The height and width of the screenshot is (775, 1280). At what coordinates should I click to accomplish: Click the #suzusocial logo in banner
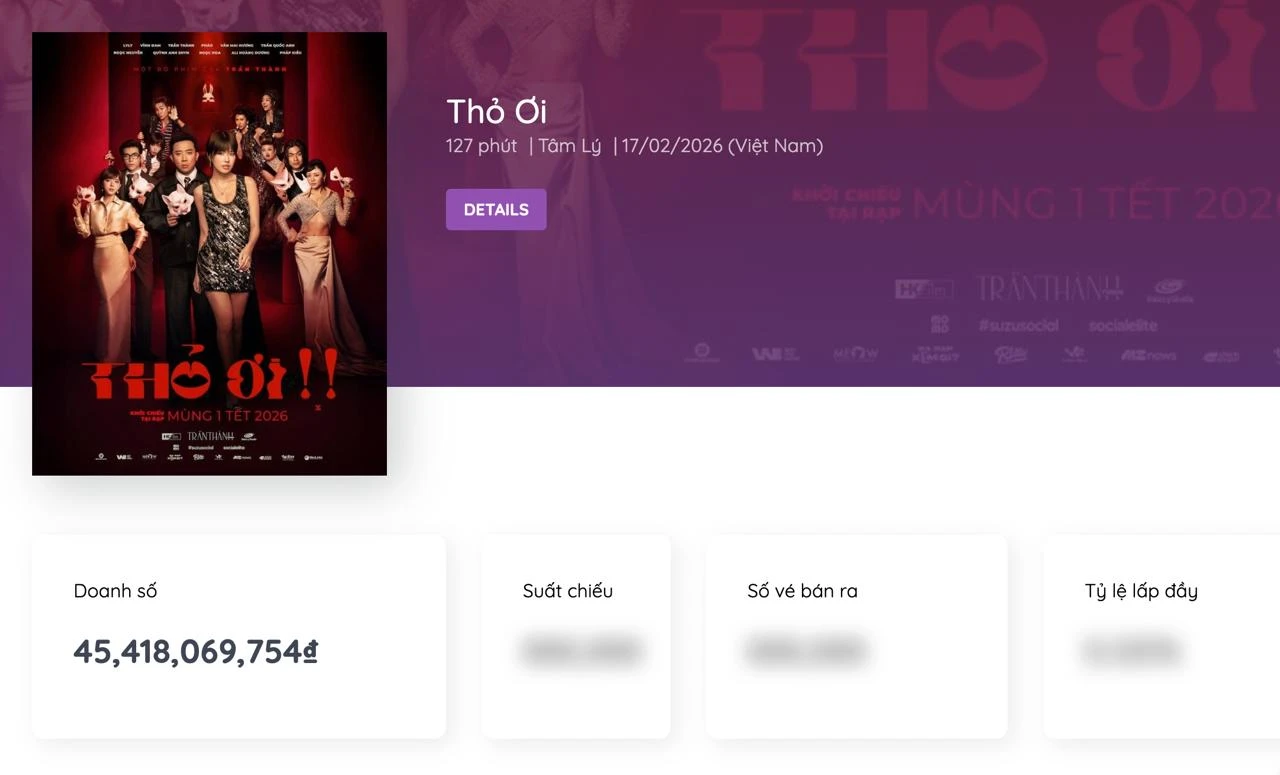pyautogui.click(x=1018, y=326)
